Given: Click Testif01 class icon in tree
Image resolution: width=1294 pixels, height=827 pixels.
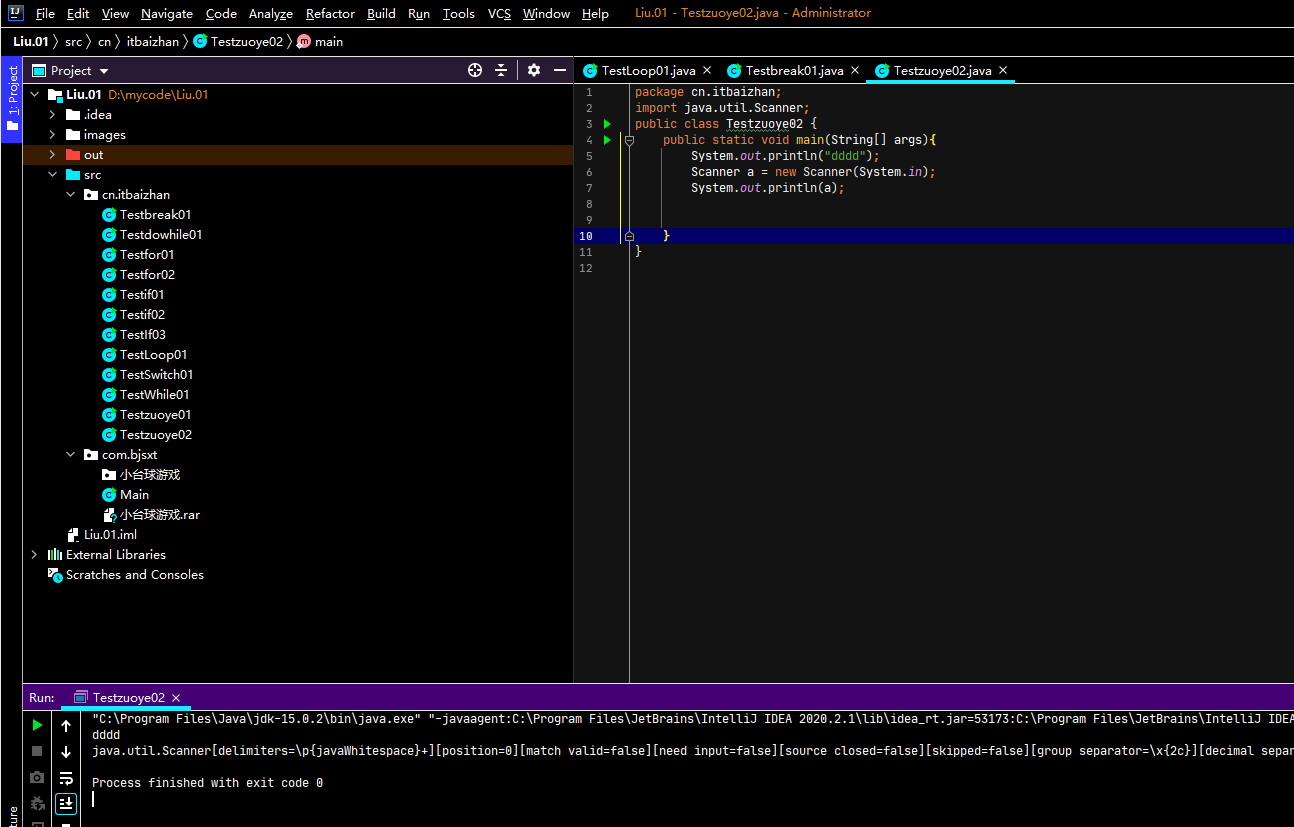Looking at the screenshot, I should click(x=109, y=294).
